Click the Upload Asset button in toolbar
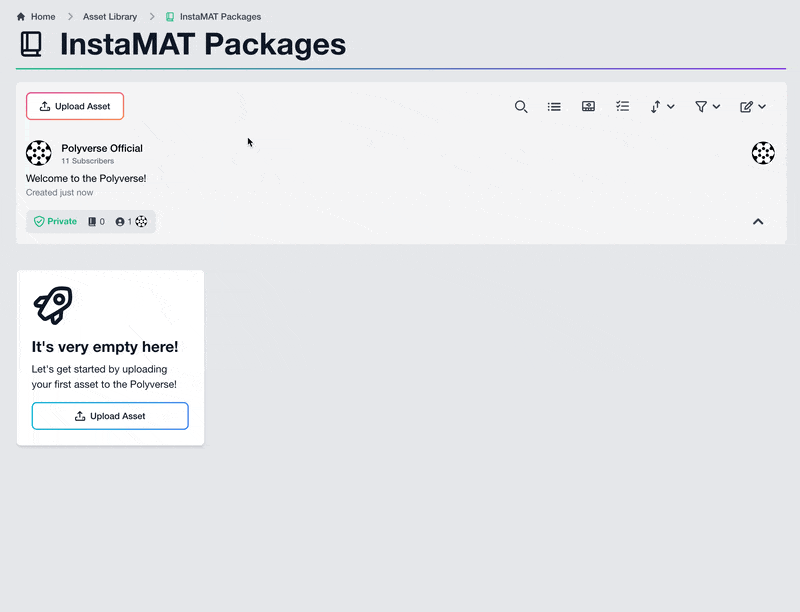This screenshot has height=612, width=800. (75, 106)
